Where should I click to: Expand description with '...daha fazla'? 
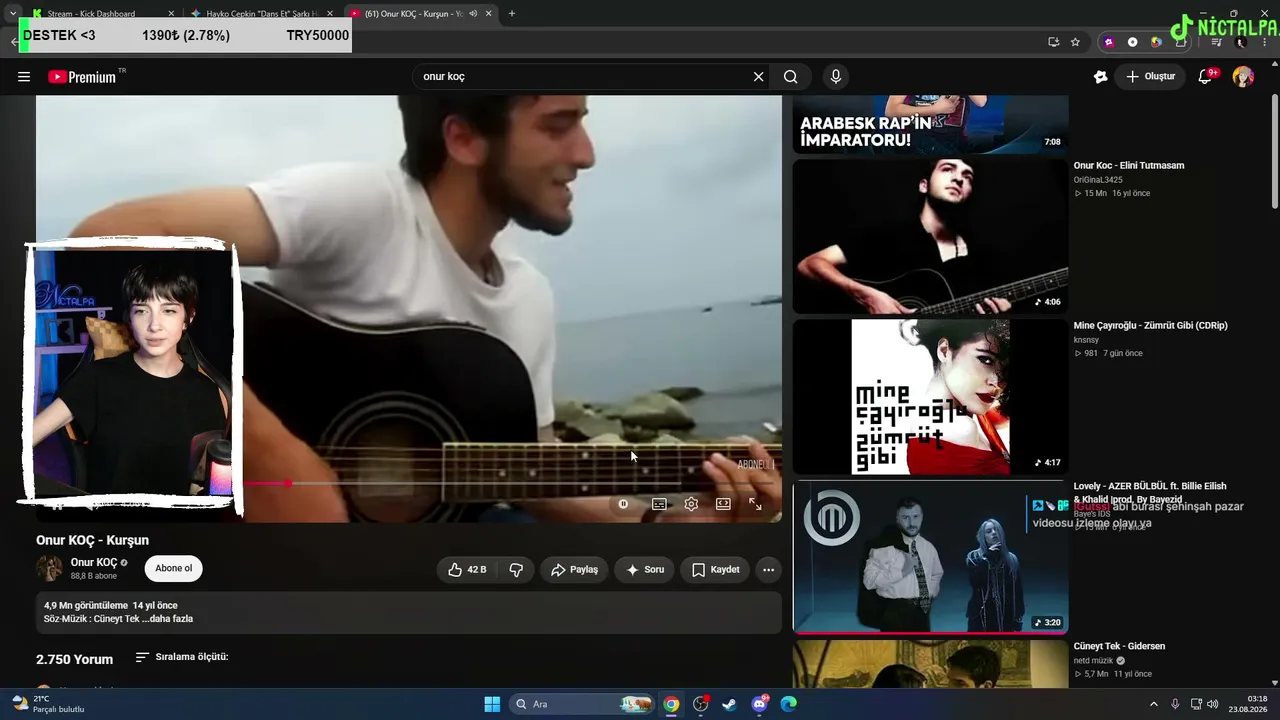(168, 619)
